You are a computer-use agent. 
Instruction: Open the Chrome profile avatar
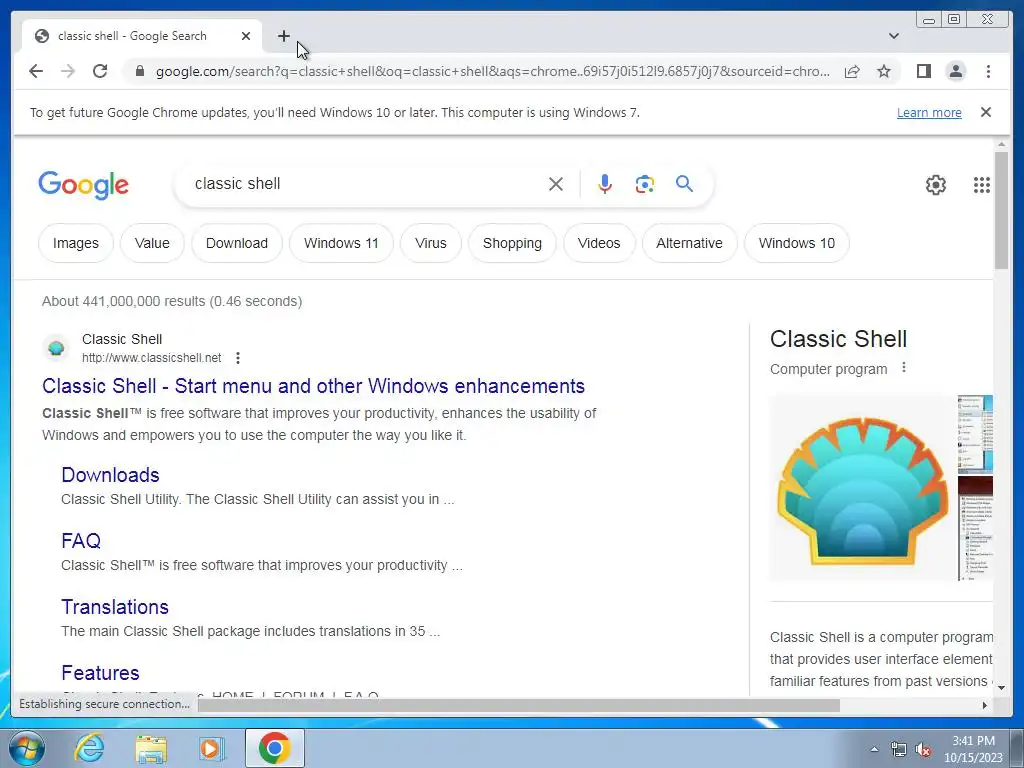pos(955,71)
